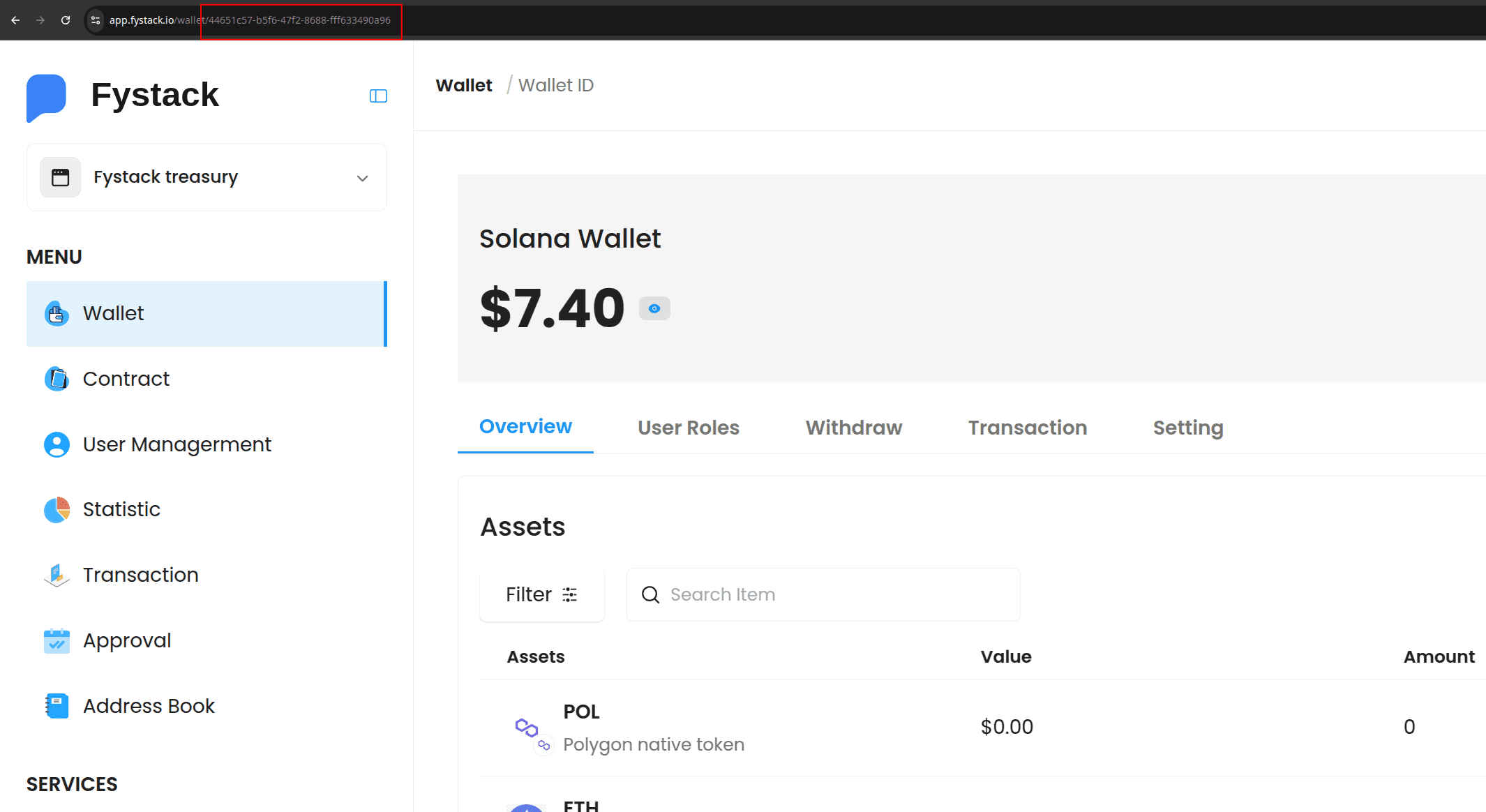This screenshot has height=812, width=1486.
Task: Click the Search Item input field
Action: tap(823, 594)
